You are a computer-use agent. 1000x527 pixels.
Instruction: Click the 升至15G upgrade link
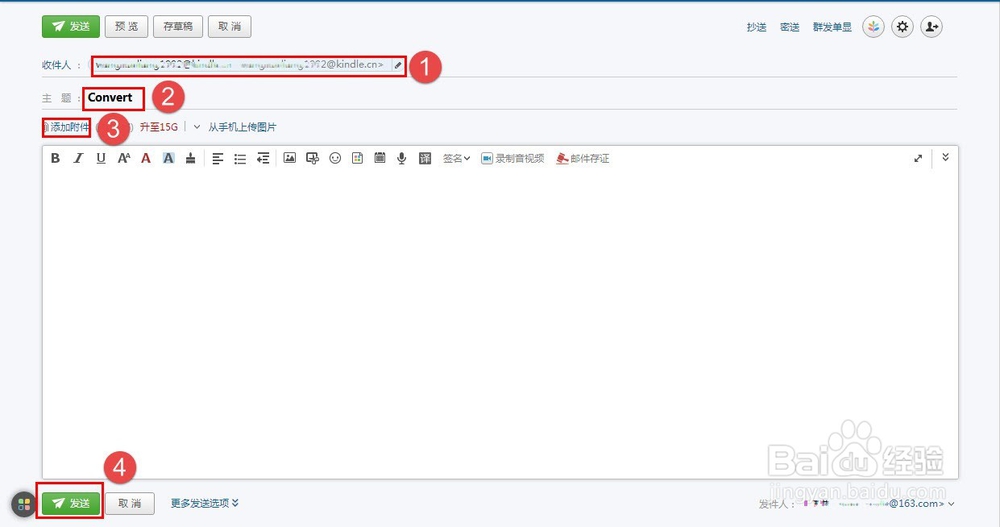point(159,127)
